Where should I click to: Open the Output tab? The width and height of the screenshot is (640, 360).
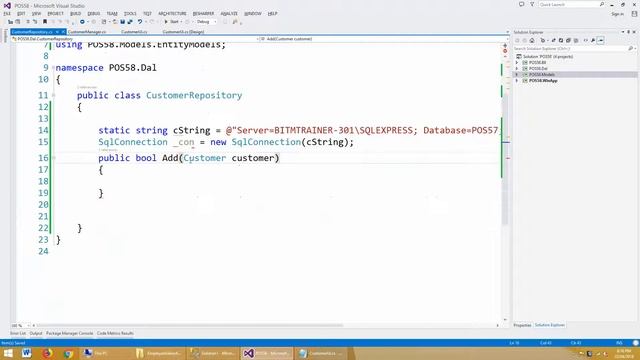pos(36,333)
